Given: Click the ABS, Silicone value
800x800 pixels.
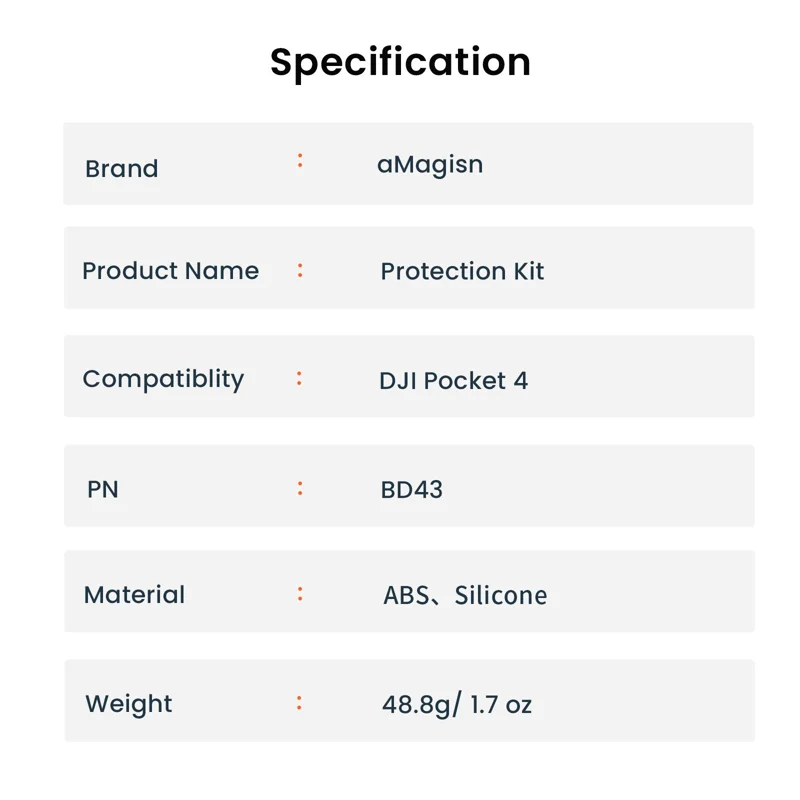Looking at the screenshot, I should pos(465,595).
